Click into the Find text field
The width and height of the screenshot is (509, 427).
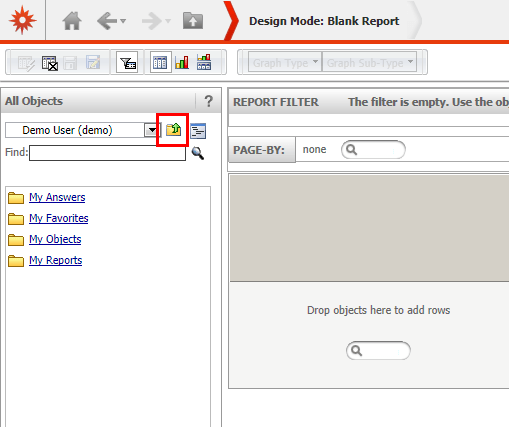click(x=107, y=153)
